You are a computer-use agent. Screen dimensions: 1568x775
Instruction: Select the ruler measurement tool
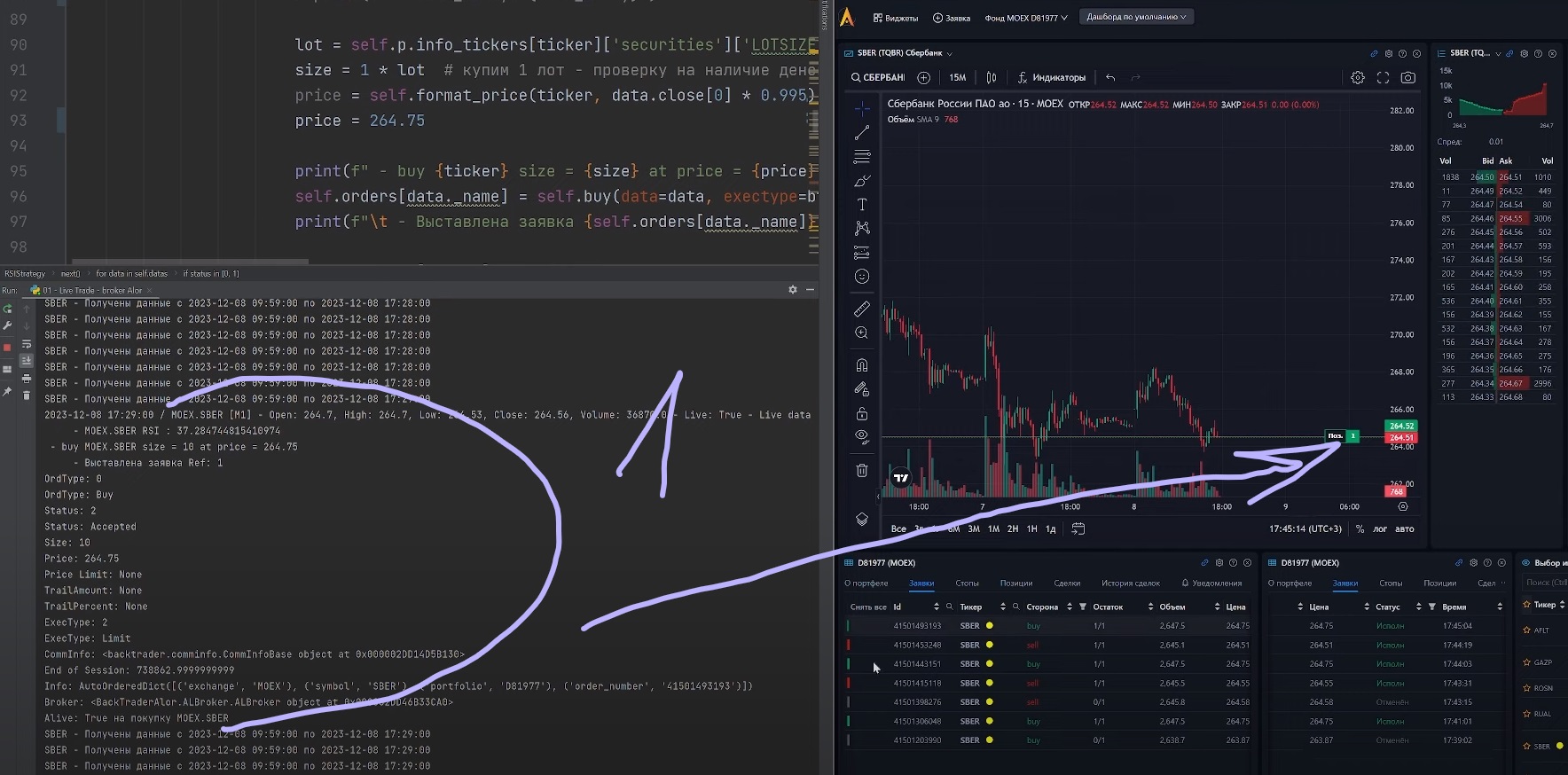861,309
